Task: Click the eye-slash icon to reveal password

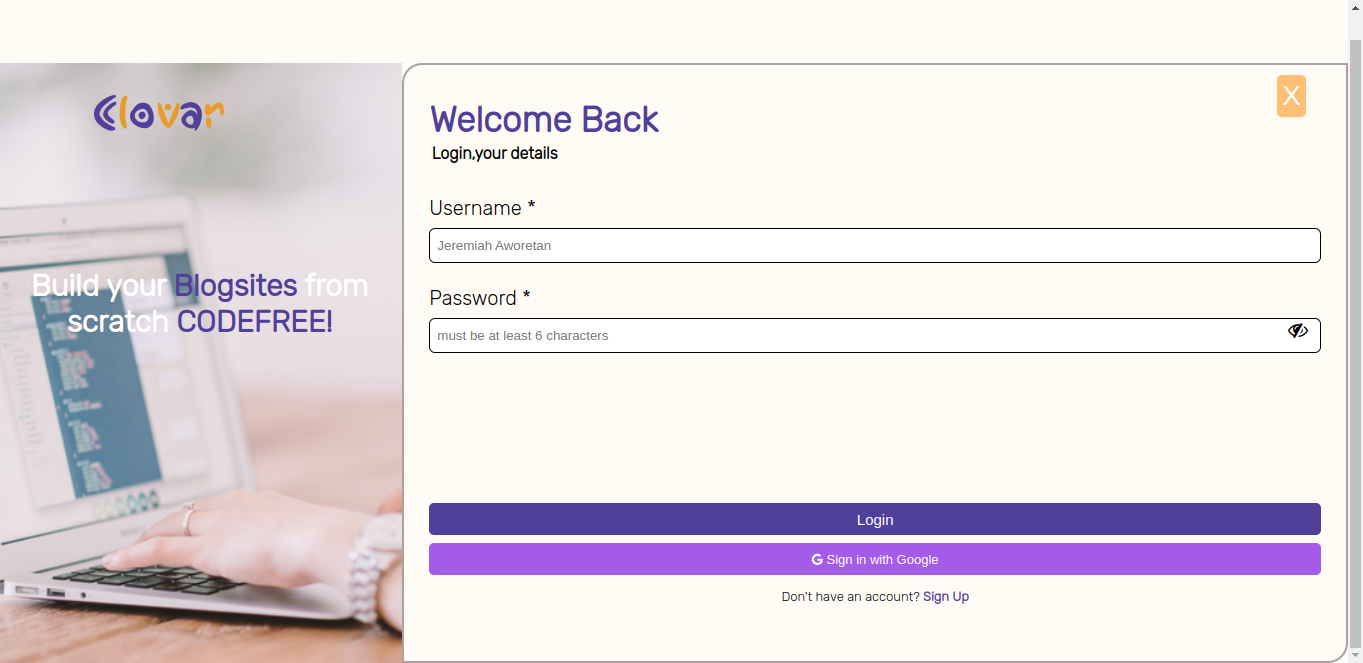Action: [1297, 330]
